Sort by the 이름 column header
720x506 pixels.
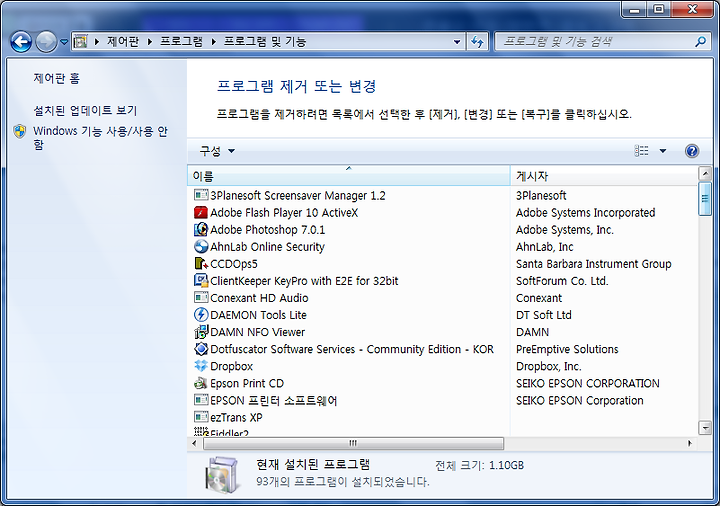click(349, 176)
